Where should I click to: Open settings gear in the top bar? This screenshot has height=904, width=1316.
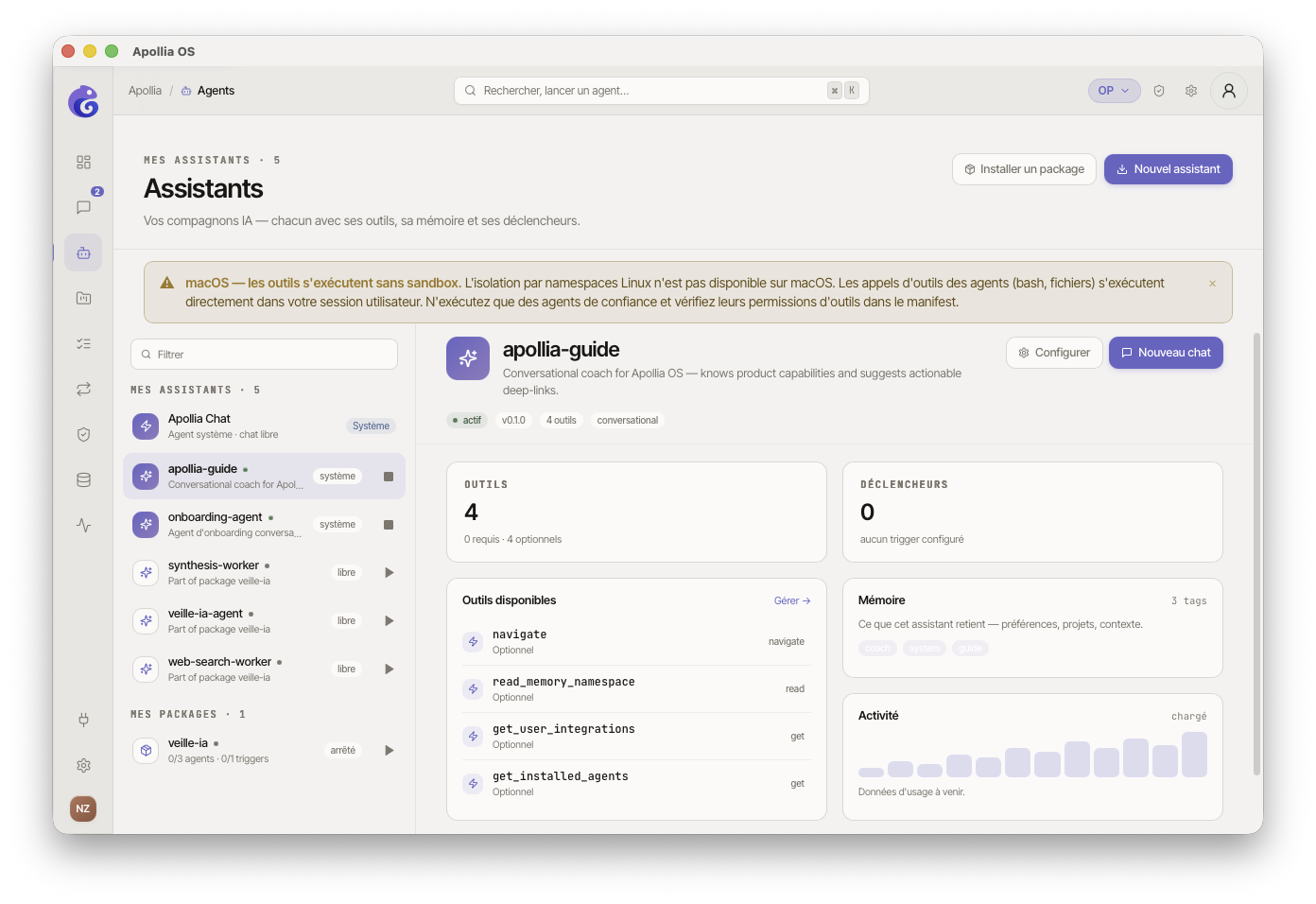point(1191,91)
